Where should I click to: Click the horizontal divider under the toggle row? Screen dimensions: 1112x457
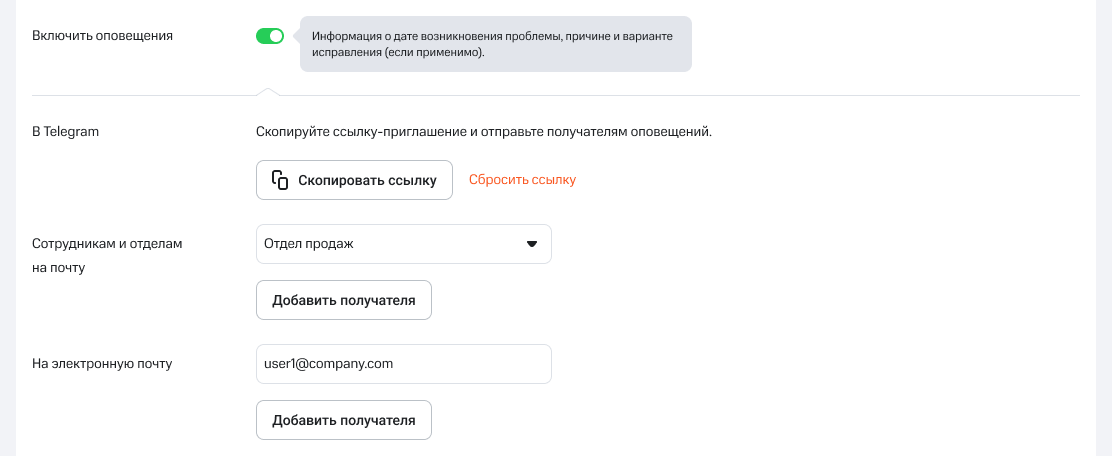click(650, 96)
